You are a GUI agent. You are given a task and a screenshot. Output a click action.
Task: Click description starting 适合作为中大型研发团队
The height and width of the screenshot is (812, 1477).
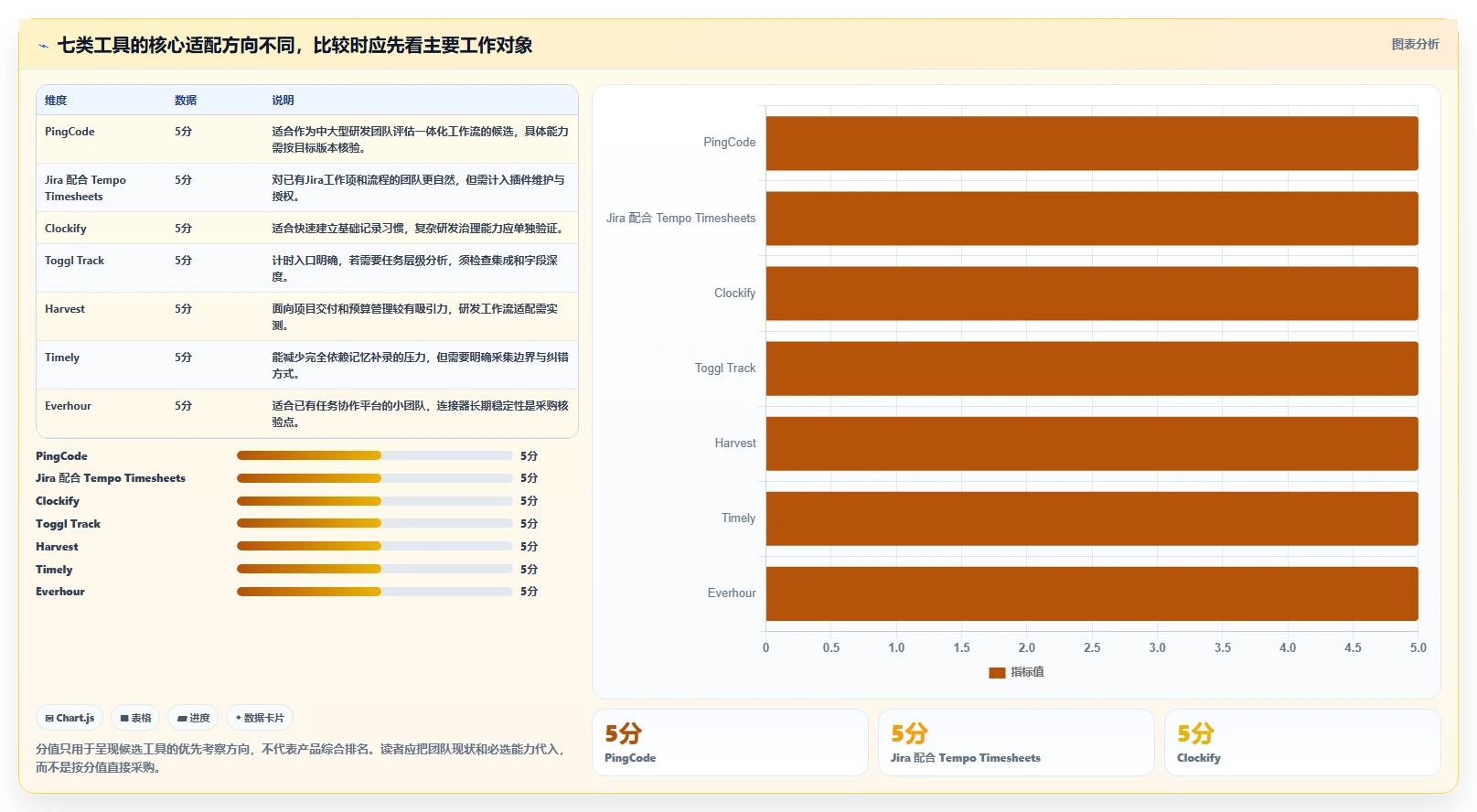click(x=420, y=140)
